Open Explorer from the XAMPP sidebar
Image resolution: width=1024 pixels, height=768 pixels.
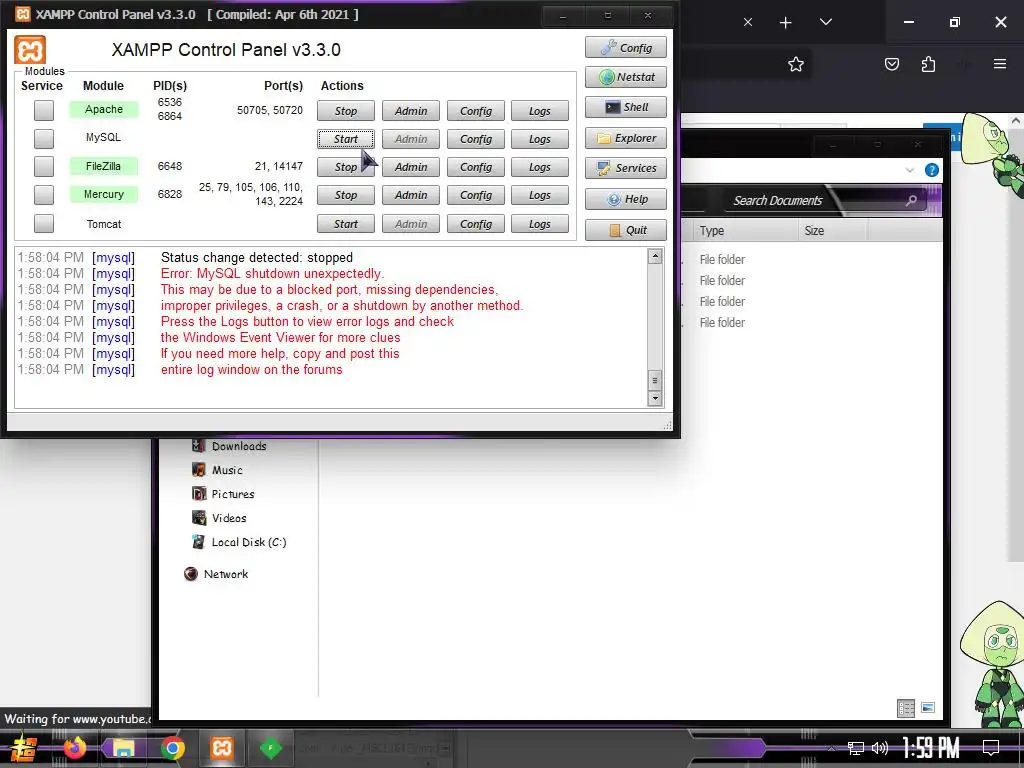(x=626, y=138)
